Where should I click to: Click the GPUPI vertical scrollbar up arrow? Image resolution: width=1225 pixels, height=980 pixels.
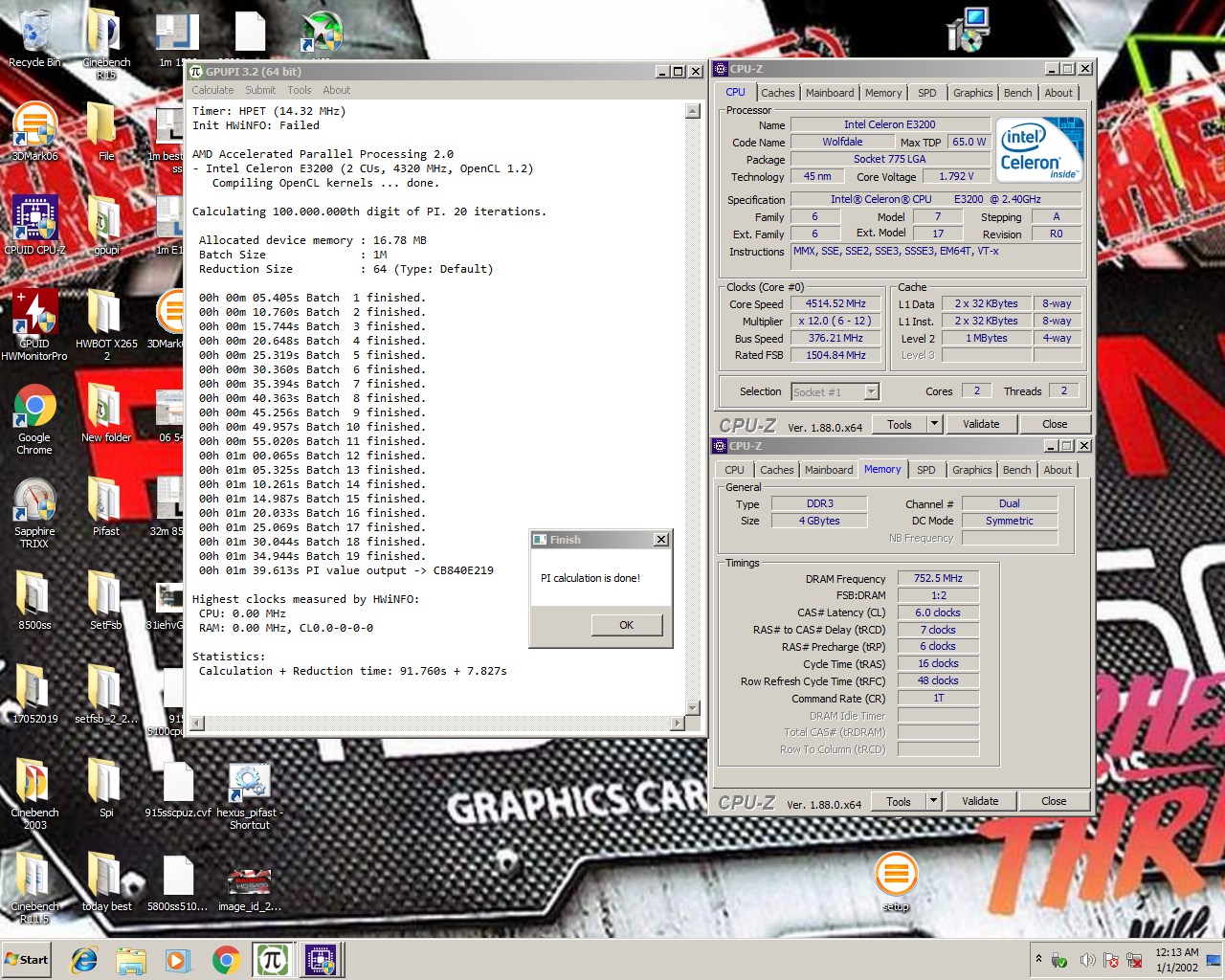(x=693, y=111)
